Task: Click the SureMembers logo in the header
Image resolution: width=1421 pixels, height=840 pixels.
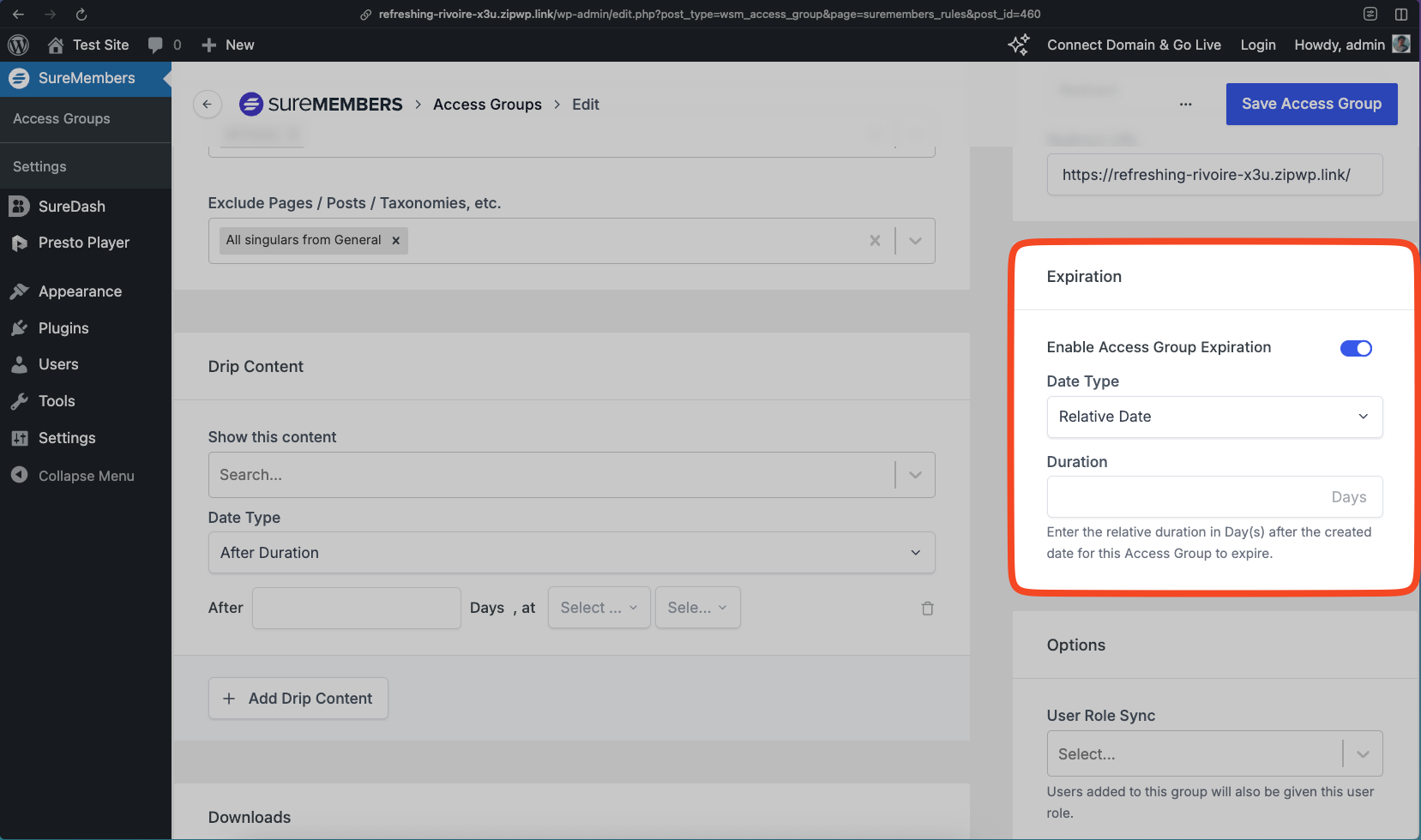Action: click(x=321, y=104)
